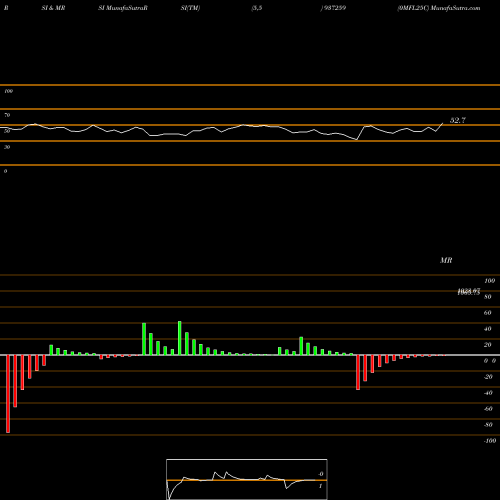The image size is (500, 500).
Task: Click the RSI 0 level label
Action: tap(5, 171)
